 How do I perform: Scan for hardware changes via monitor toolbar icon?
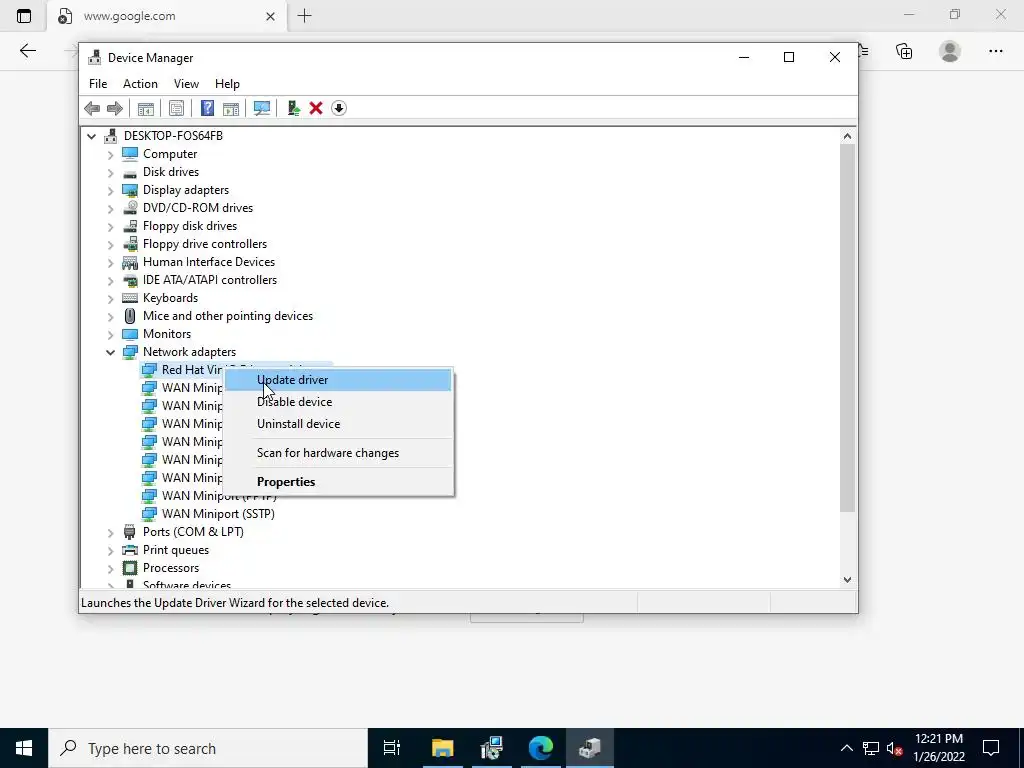click(x=262, y=108)
